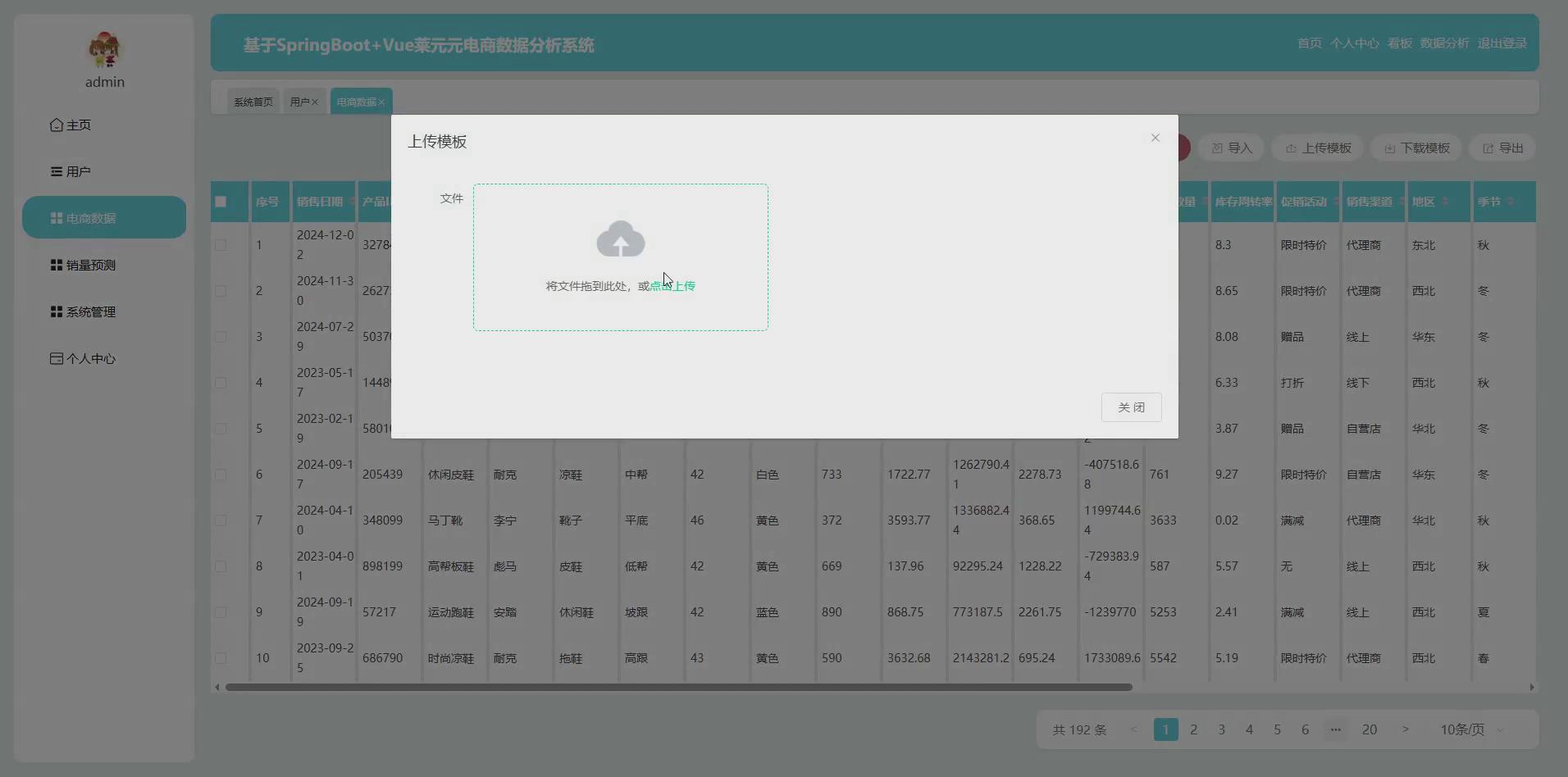Click the 关闭 button to dismiss dialog

(1131, 407)
